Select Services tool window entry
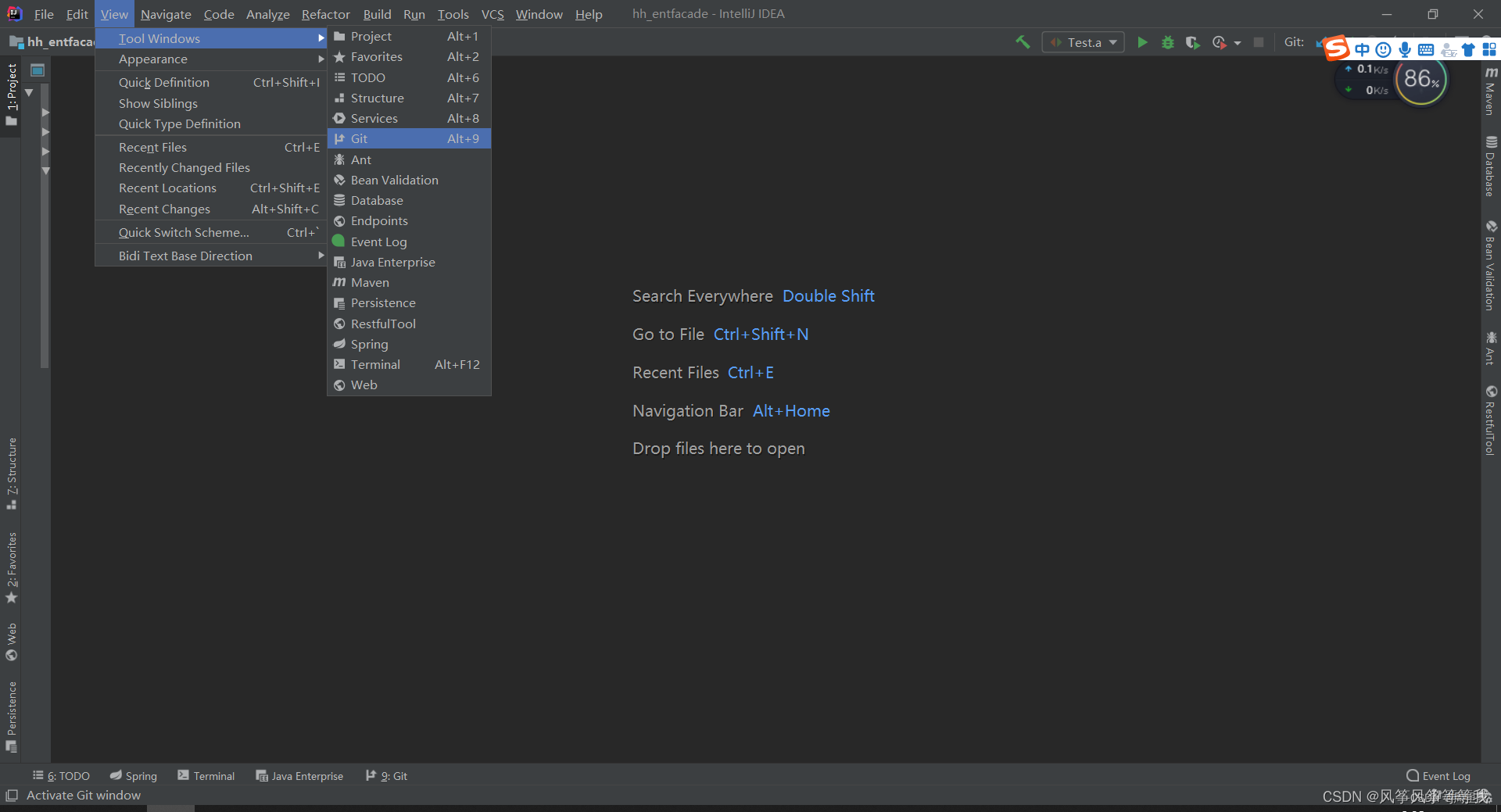Screen dimensions: 1501x812 (x=409, y=118)
